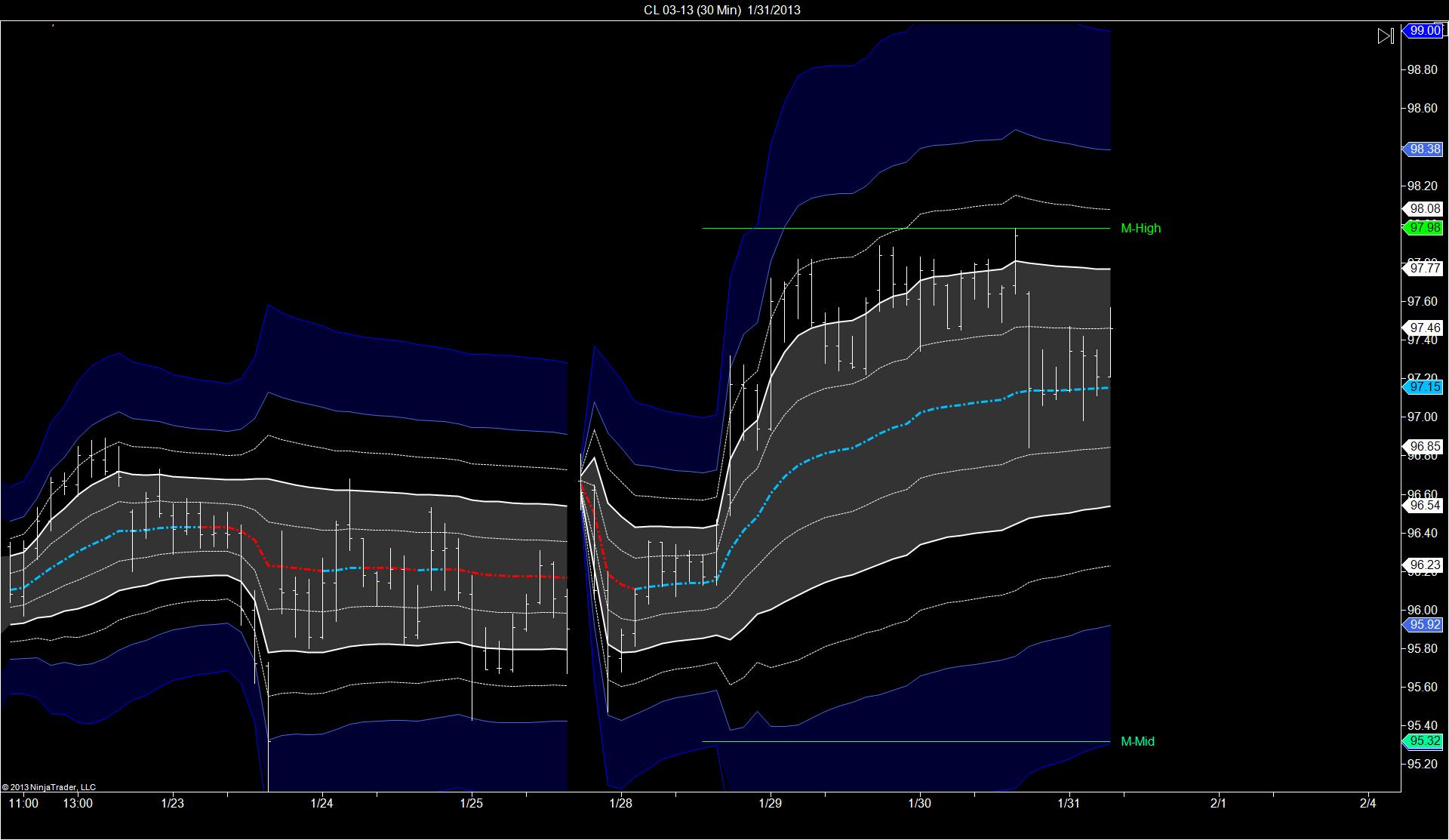1449x840 pixels.
Task: Click the 95.92 blue price marker
Action: tap(1423, 625)
